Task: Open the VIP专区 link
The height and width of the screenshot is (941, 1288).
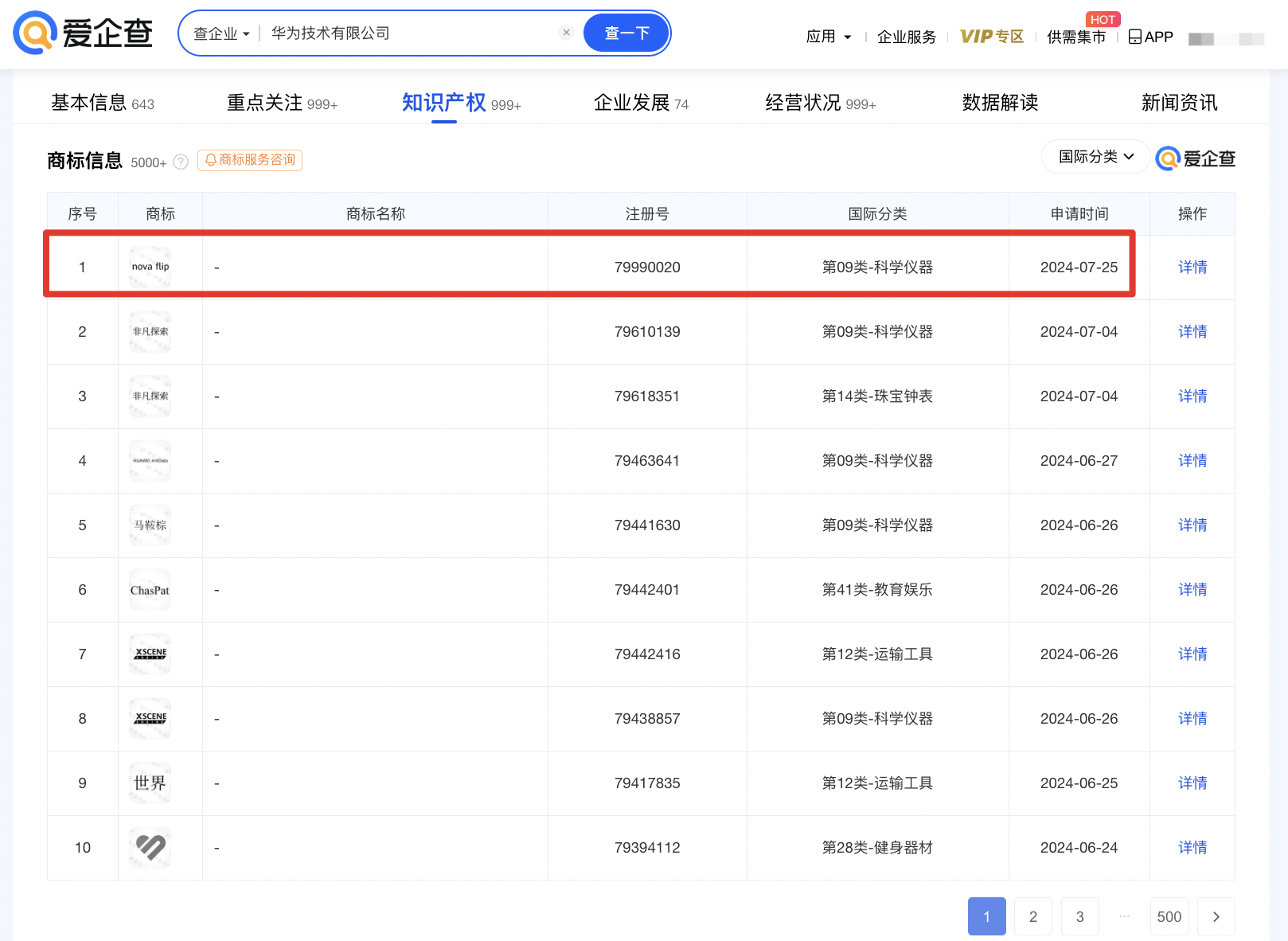Action: click(x=991, y=37)
